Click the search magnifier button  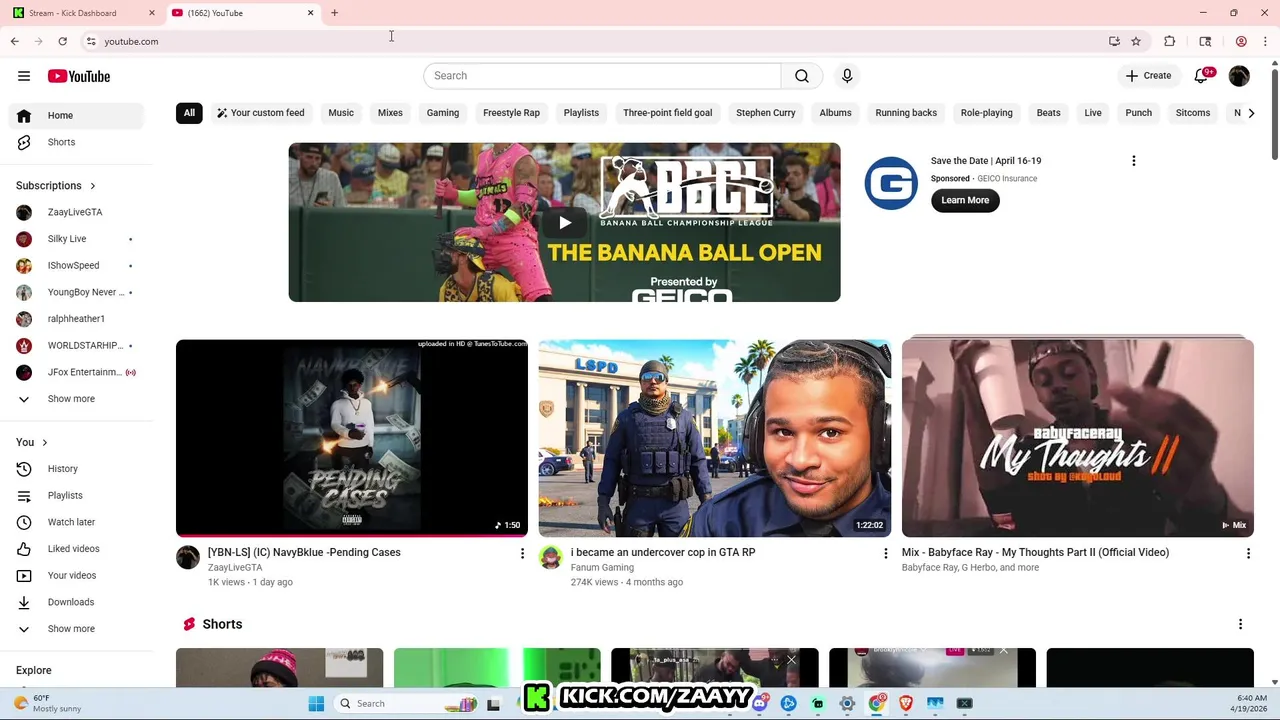coord(802,76)
